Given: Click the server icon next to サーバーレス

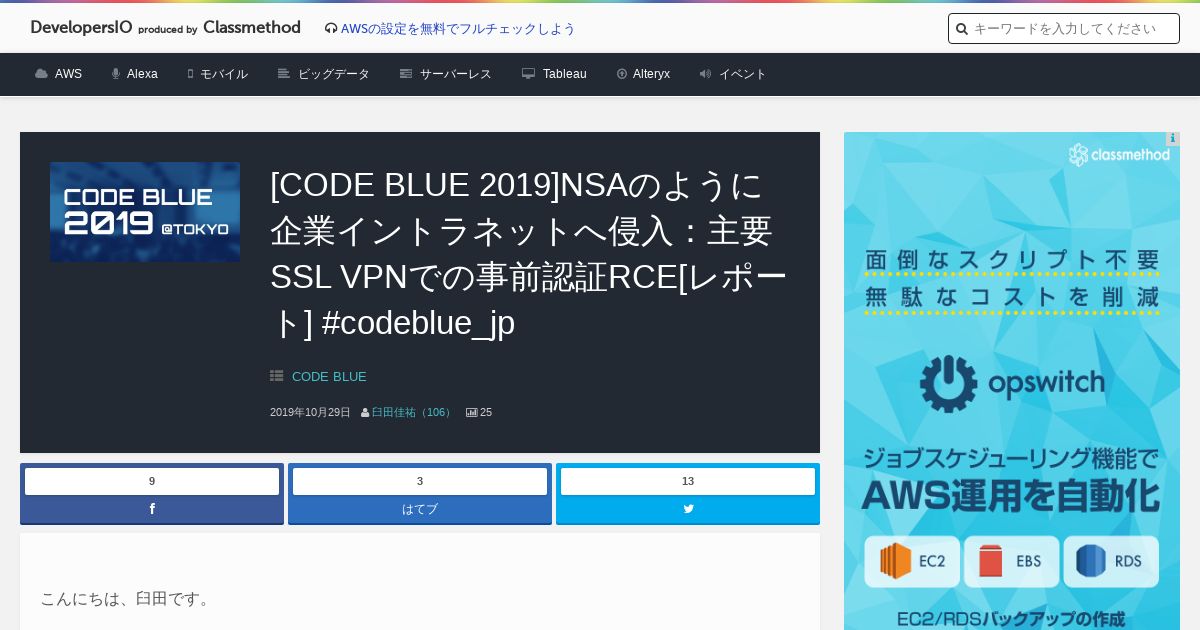Looking at the screenshot, I should point(406,74).
